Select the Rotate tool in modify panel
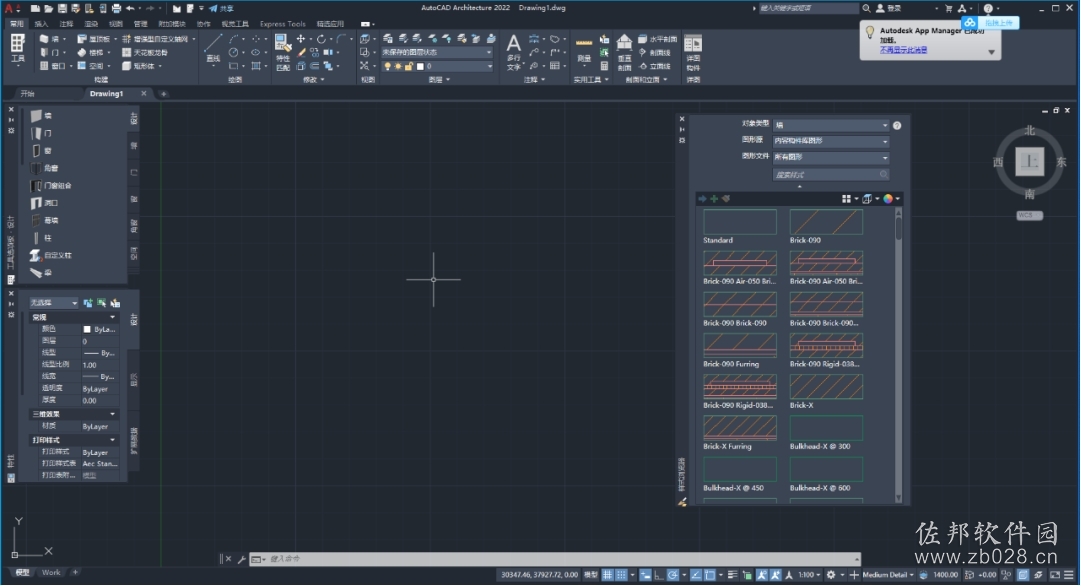 click(x=321, y=39)
